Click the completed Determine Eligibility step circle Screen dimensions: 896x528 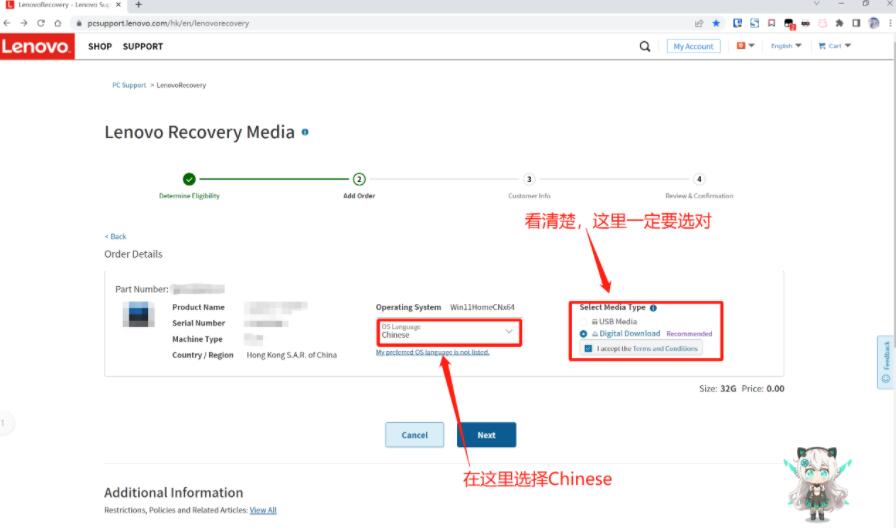(x=189, y=179)
